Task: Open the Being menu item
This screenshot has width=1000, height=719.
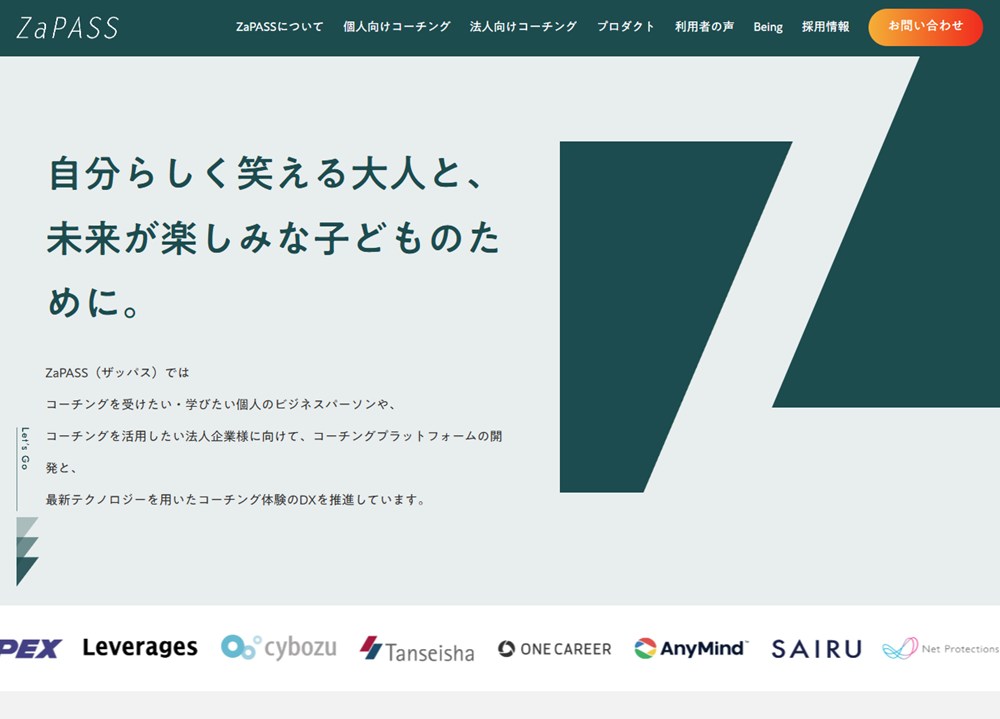Action: point(768,27)
